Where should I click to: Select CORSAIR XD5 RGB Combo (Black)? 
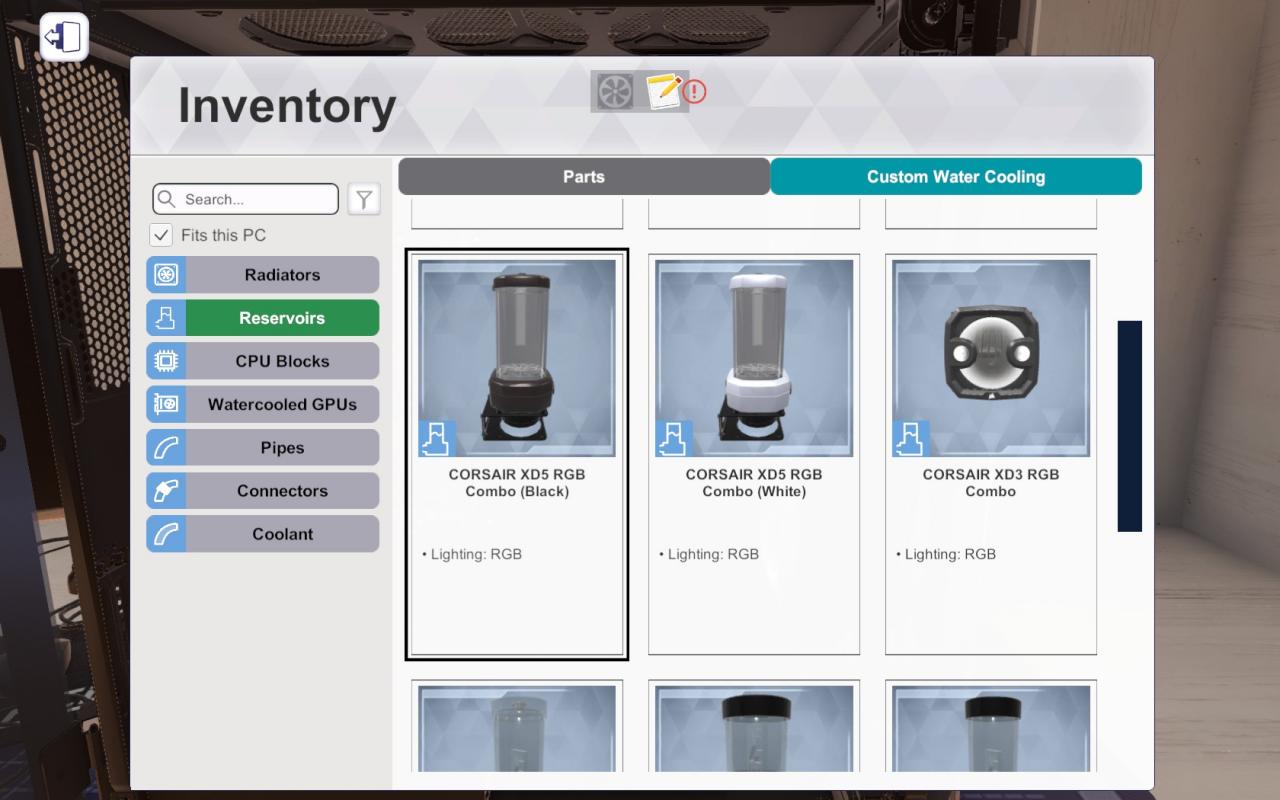click(x=517, y=454)
